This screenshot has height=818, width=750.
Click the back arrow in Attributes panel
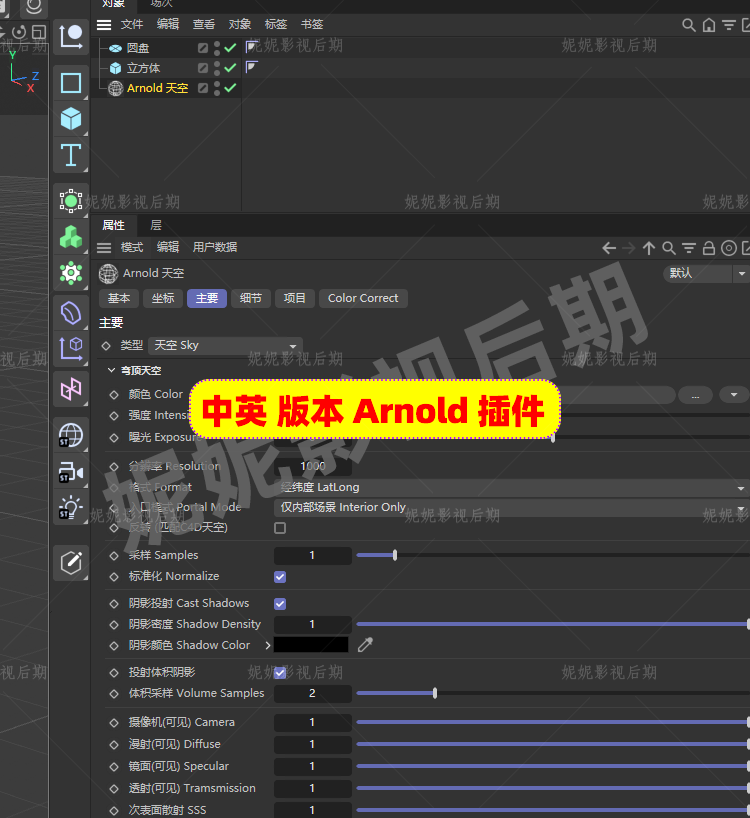[609, 248]
